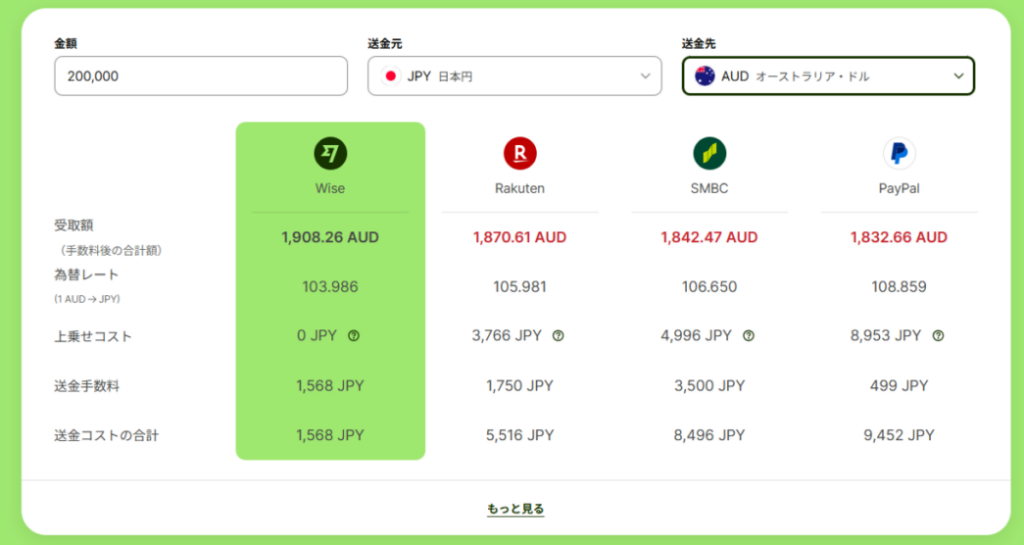The image size is (1024, 545).
Task: Open the JPY source currency dropdown
Action: (x=514, y=76)
